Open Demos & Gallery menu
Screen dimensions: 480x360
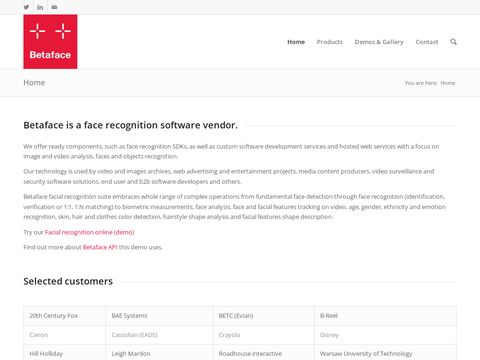(379, 42)
